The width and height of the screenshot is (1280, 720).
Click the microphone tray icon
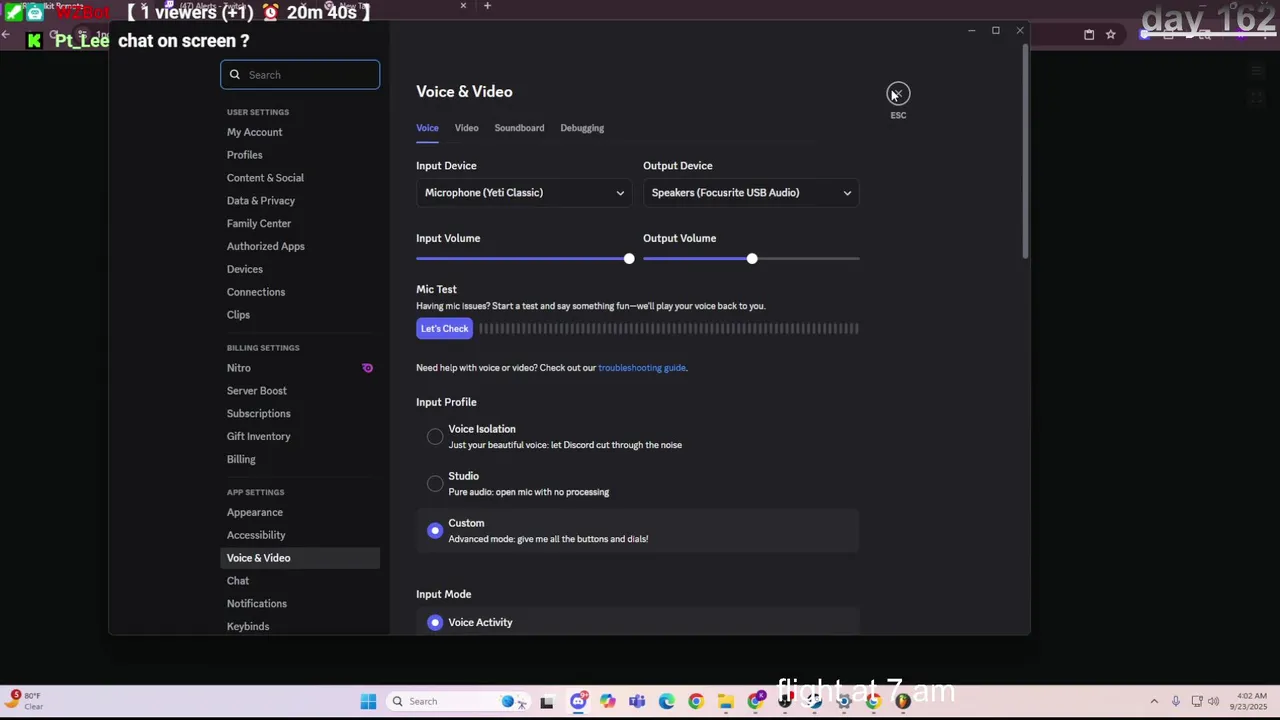[x=1175, y=701]
